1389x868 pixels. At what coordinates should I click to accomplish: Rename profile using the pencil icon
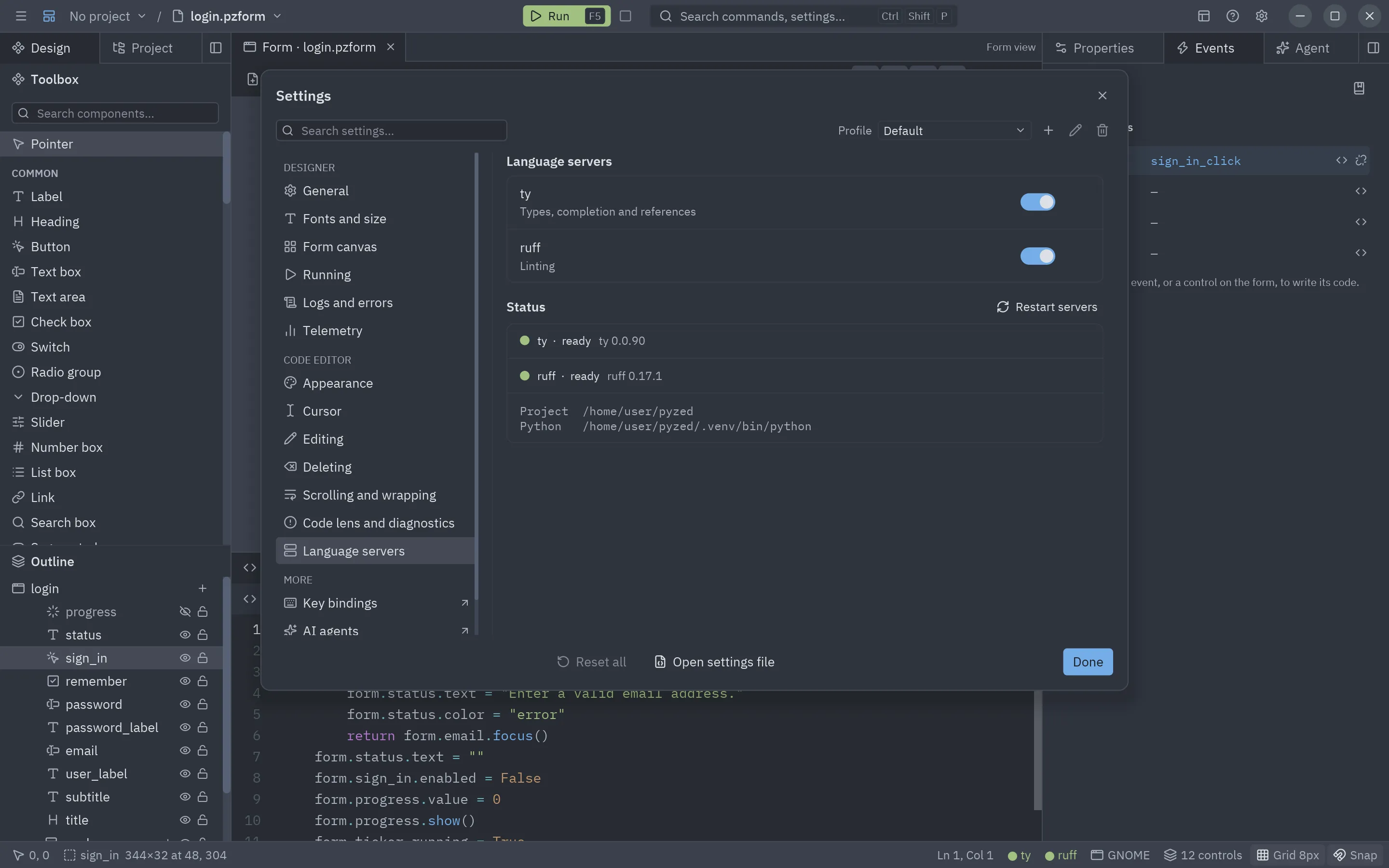pos(1075,130)
